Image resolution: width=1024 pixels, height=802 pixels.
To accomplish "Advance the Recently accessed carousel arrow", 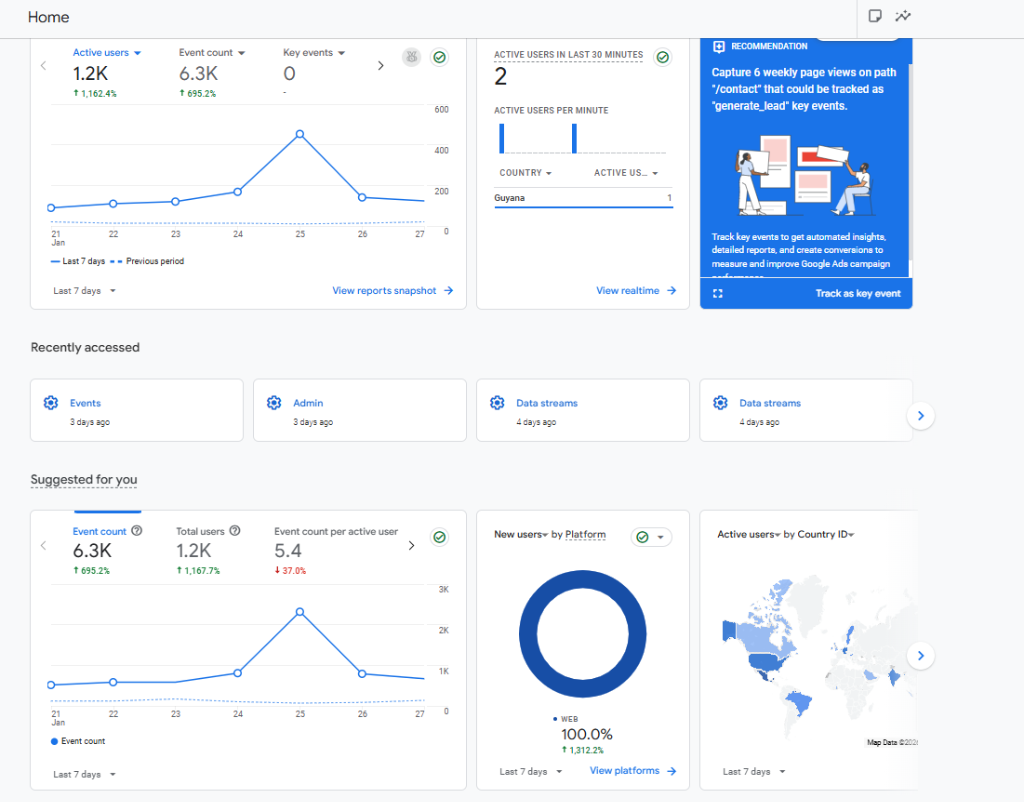I will pyautogui.click(x=921, y=416).
